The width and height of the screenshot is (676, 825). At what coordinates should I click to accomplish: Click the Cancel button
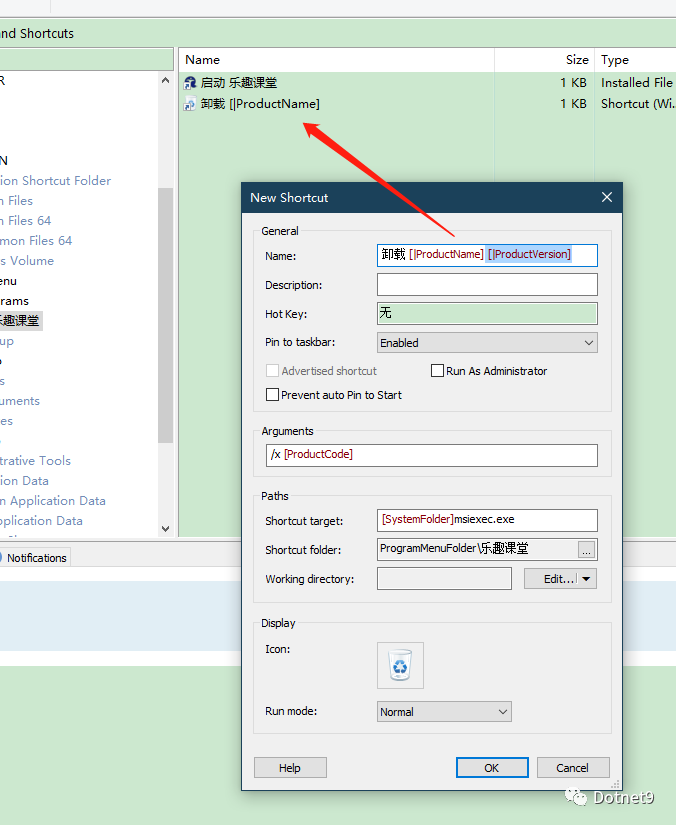click(573, 768)
